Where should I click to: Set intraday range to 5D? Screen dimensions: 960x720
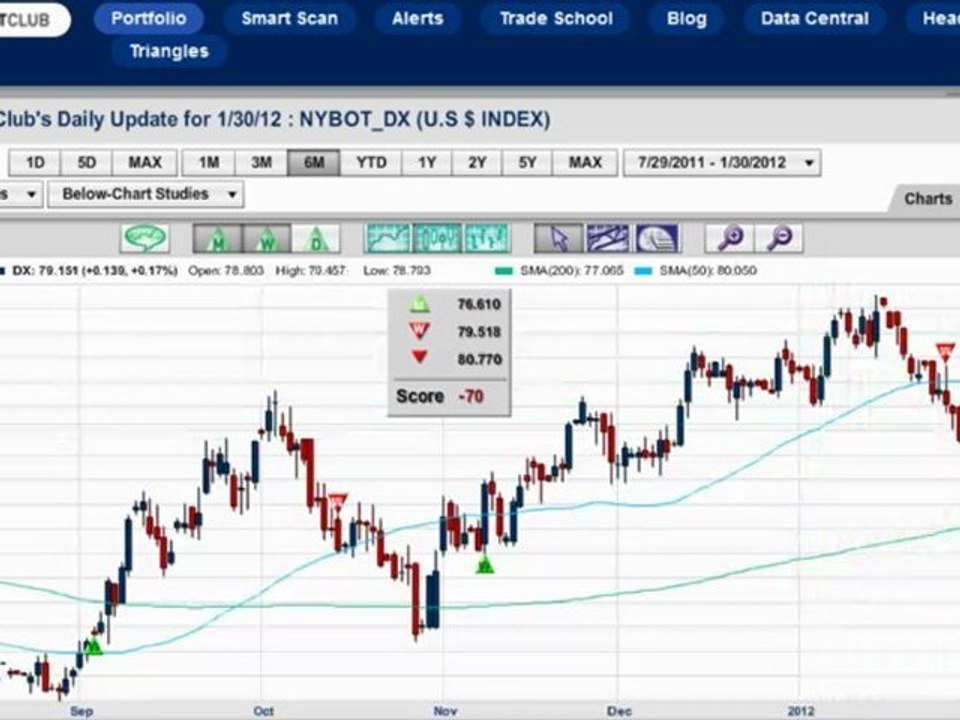[x=87, y=162]
